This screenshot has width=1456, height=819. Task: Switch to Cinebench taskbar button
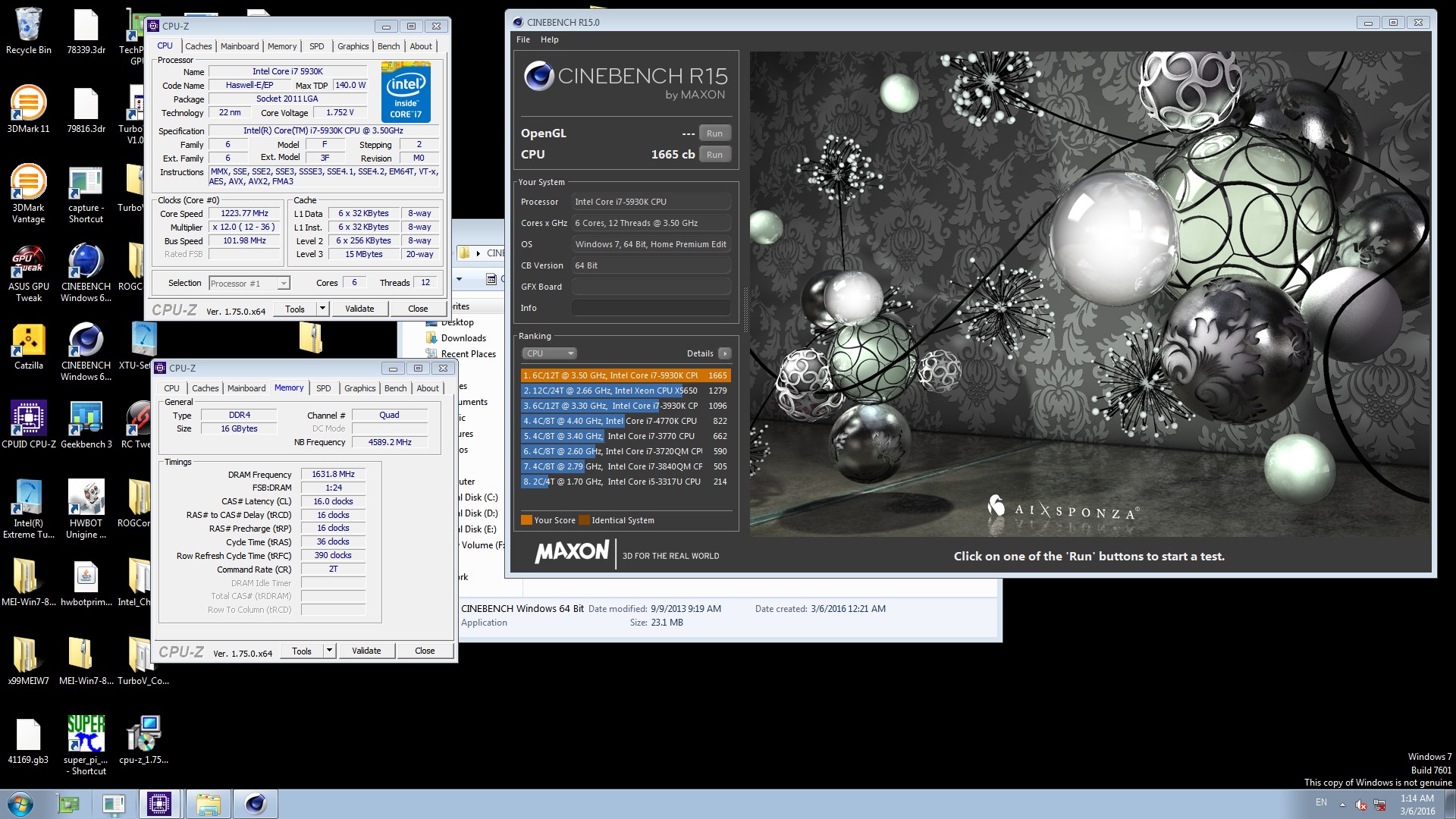point(256,804)
